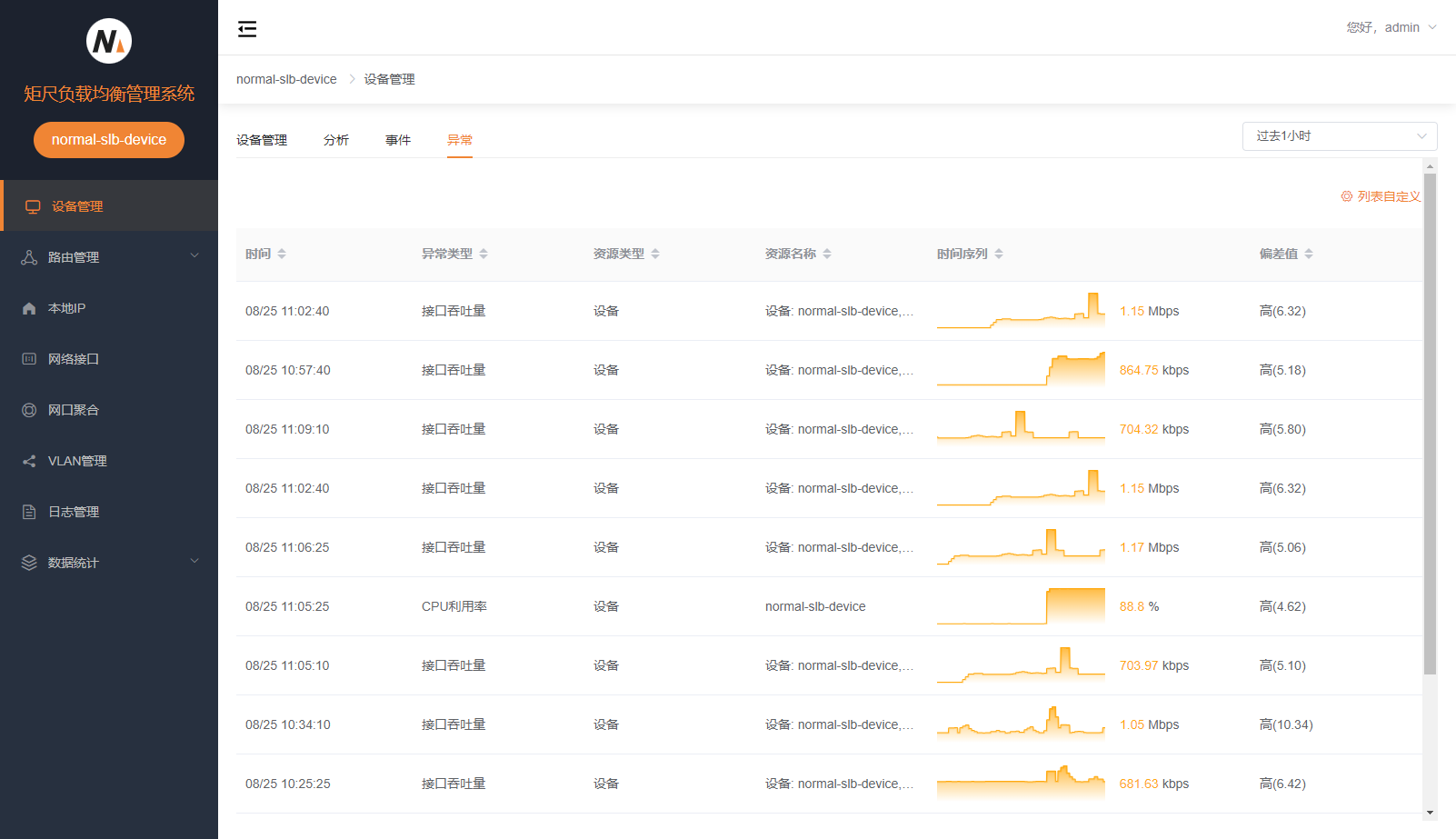The image size is (1456, 839).
Task: Toggle sorting on the 偏差值 column
Action: pyautogui.click(x=1309, y=254)
